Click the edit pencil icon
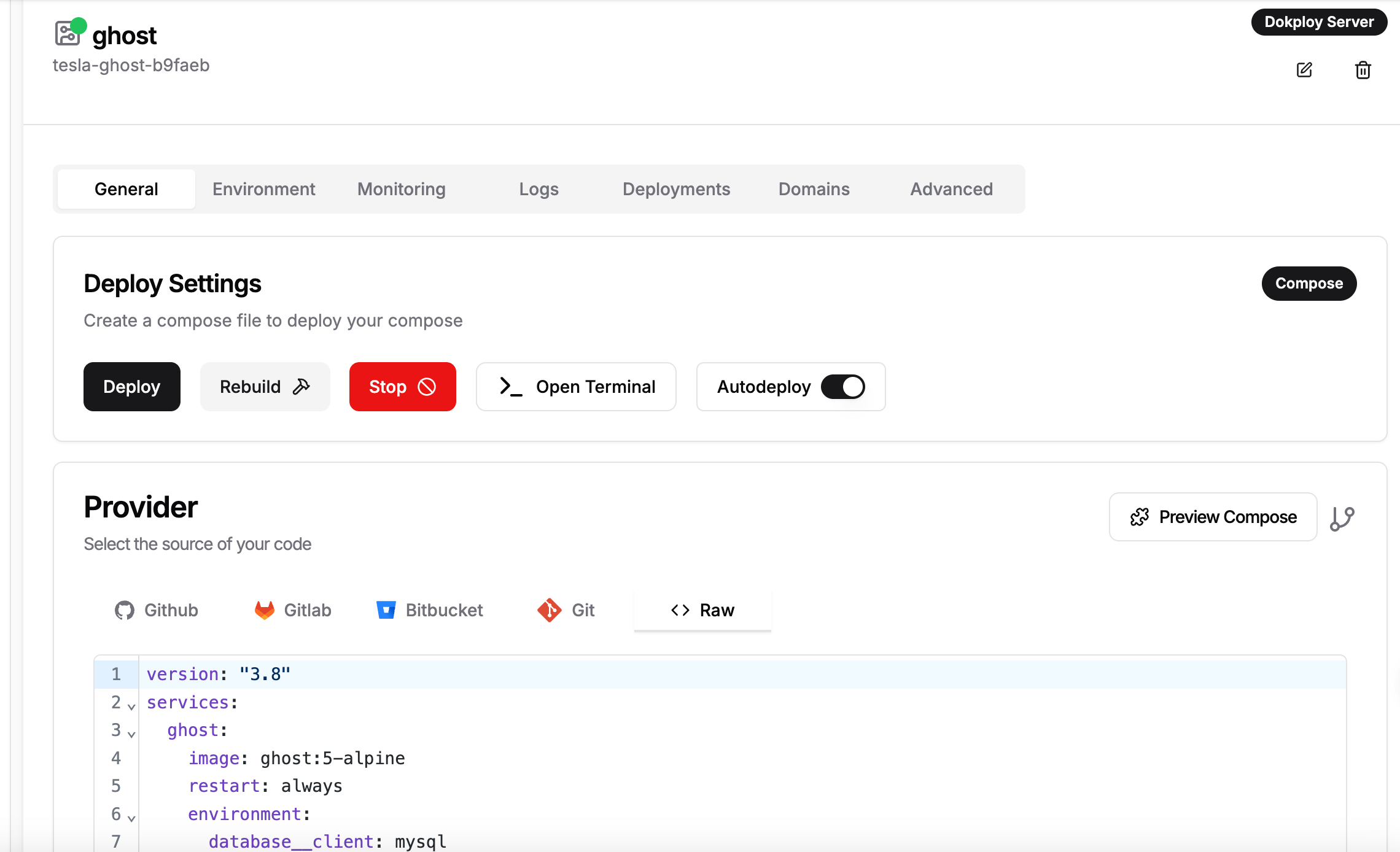The image size is (1400, 852). point(1304,70)
